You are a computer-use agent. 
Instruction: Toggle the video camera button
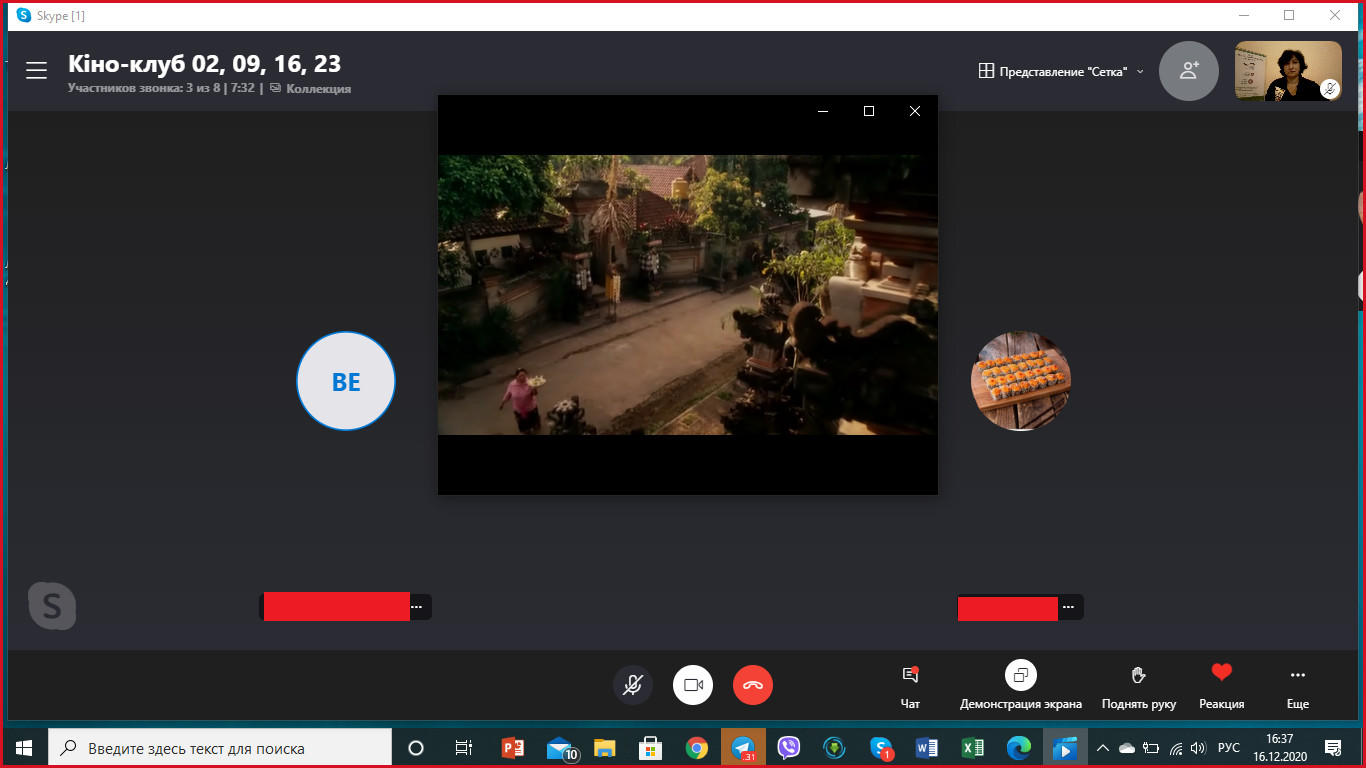[x=693, y=685]
